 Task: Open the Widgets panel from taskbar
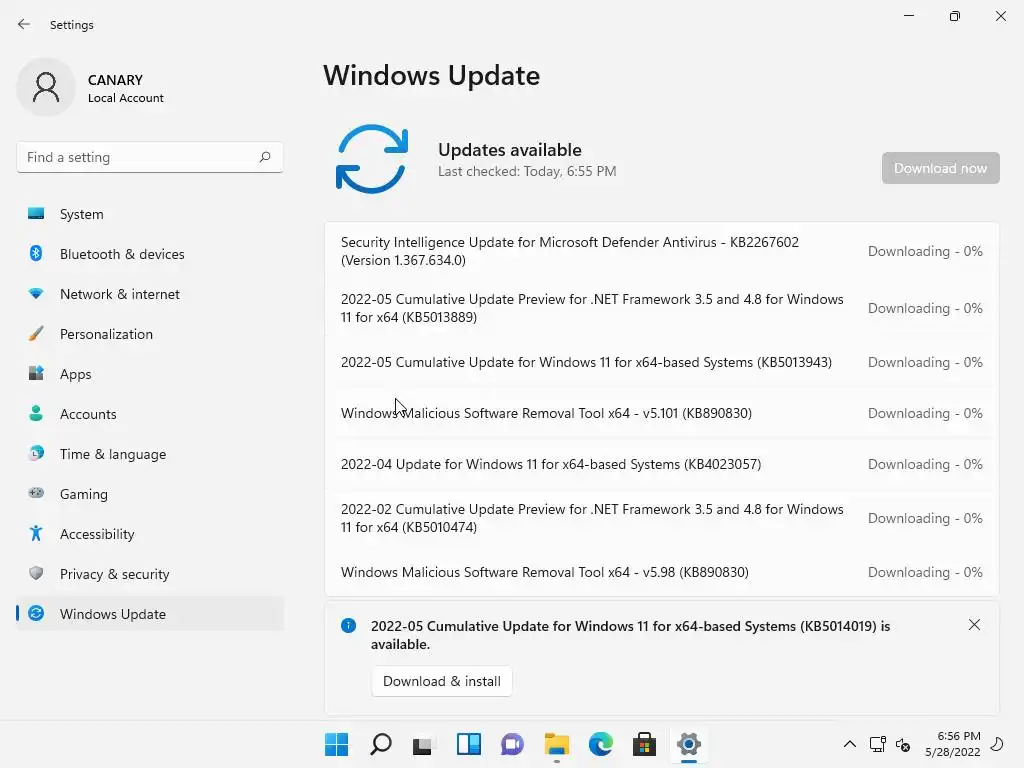click(x=468, y=744)
